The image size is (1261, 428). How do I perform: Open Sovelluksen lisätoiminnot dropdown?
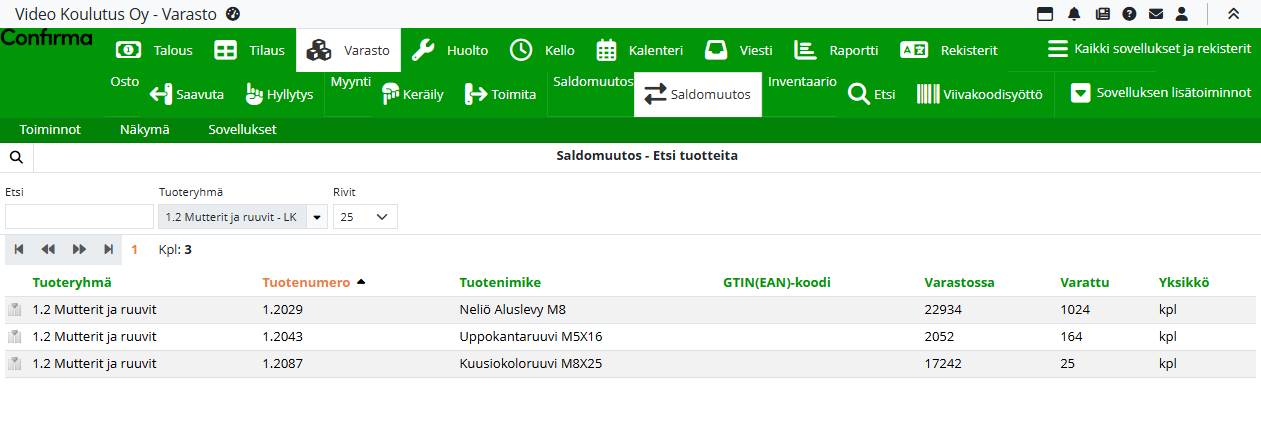pos(1161,93)
